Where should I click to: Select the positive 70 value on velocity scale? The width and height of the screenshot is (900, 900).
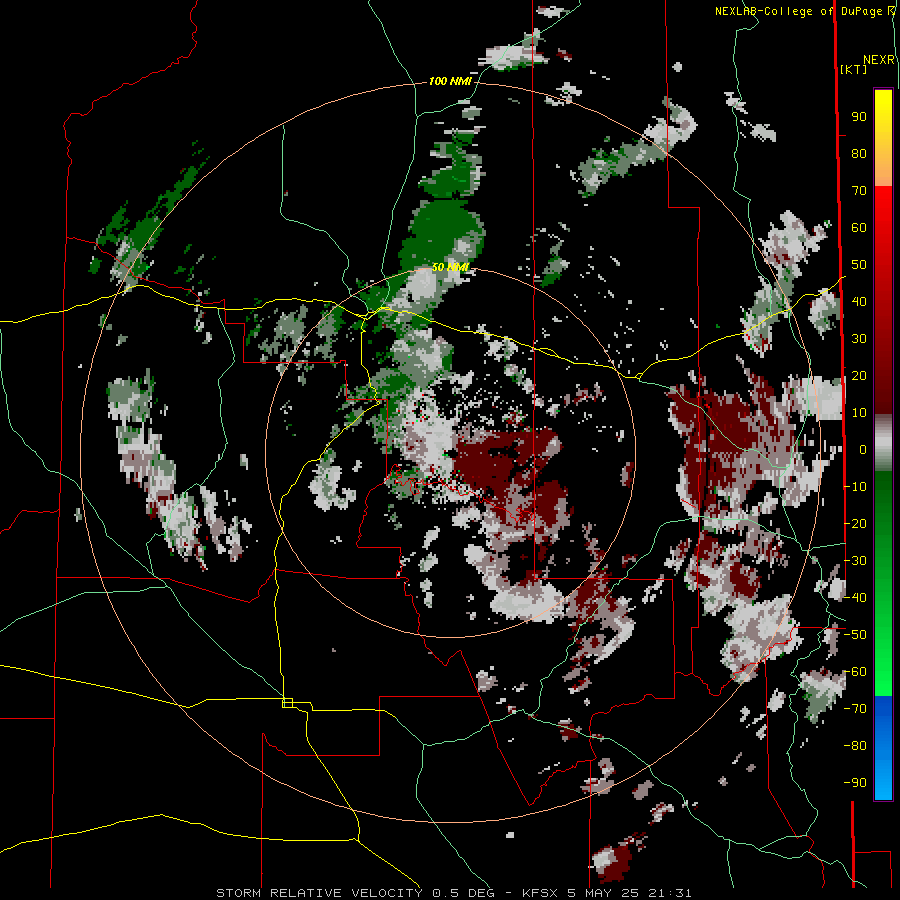859,191
